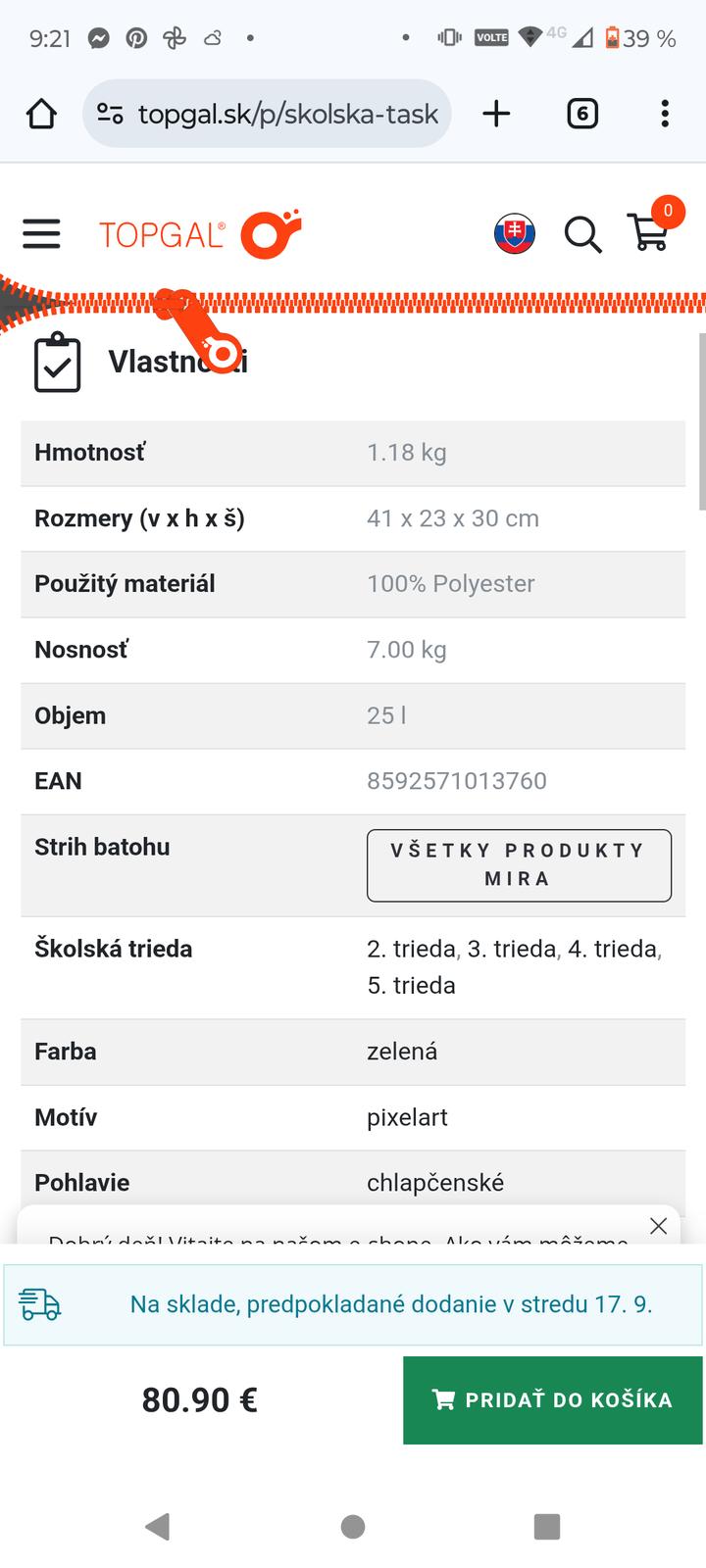Open browser three-dot overflow menu

(665, 115)
